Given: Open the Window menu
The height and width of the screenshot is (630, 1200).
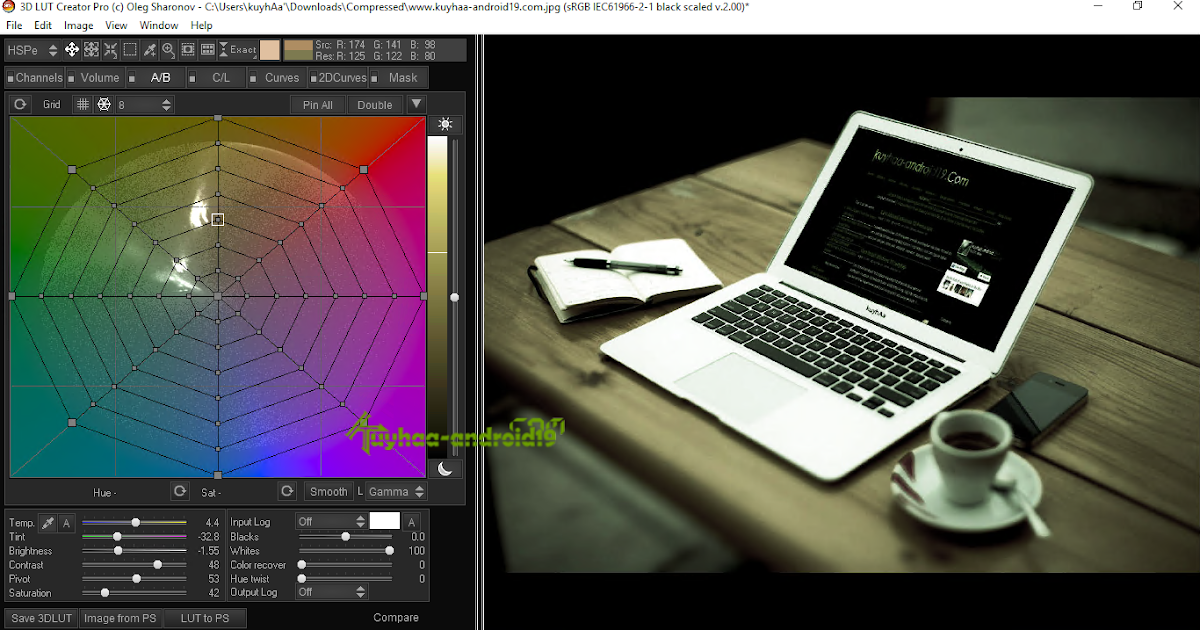Looking at the screenshot, I should coord(159,25).
